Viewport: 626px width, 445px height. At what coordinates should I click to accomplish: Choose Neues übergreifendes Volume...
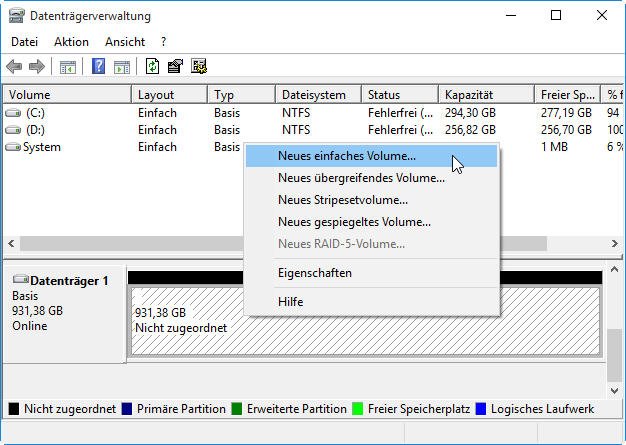pos(372,178)
